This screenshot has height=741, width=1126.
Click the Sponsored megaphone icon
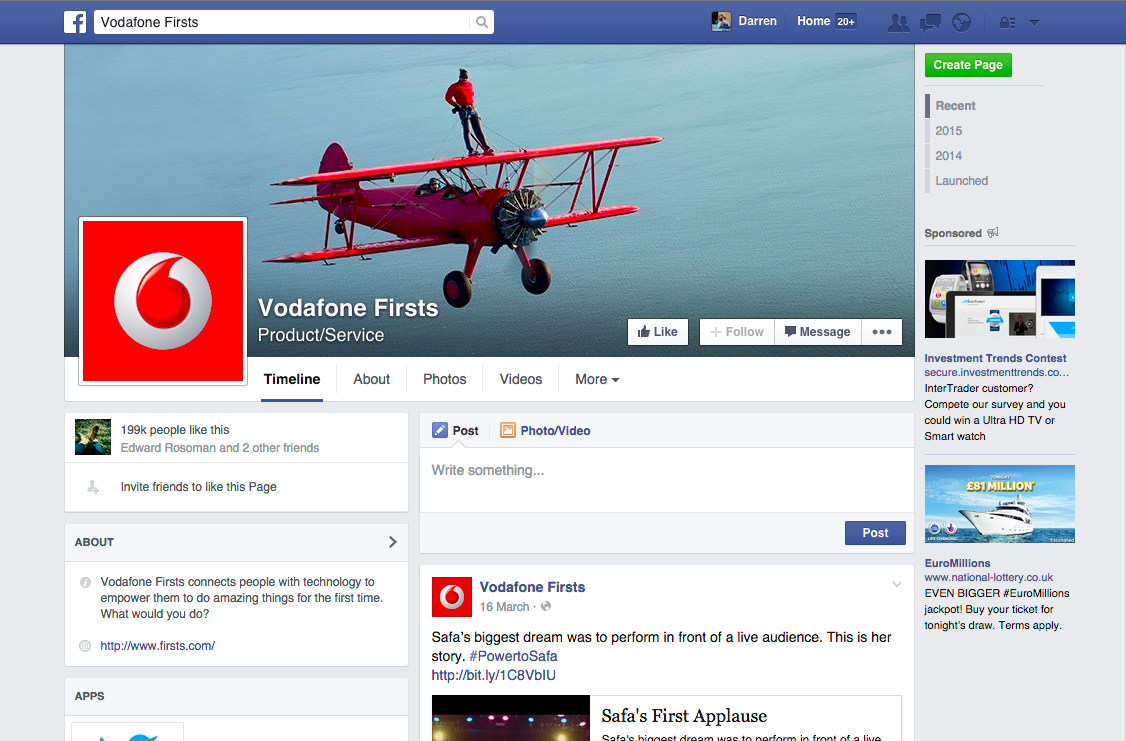click(992, 233)
